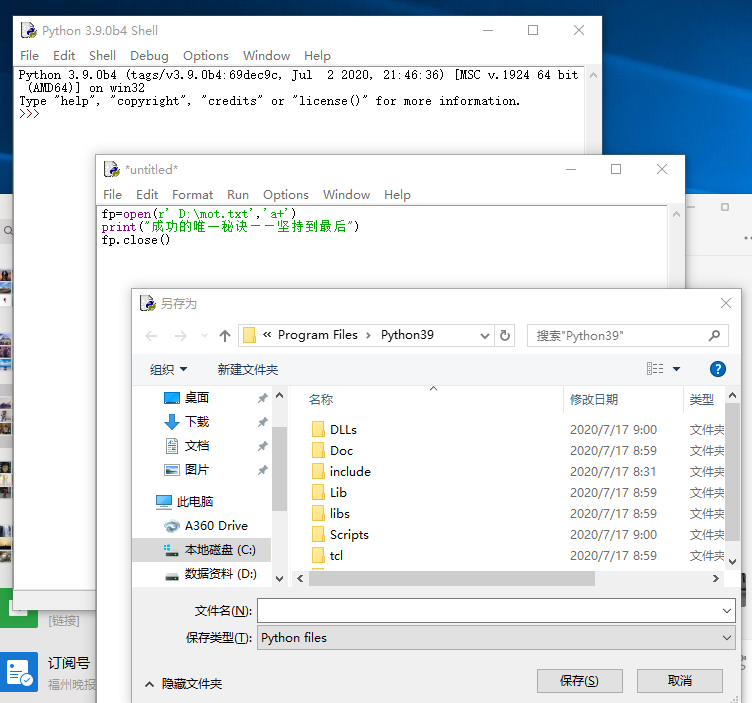Viewport: 752px width, 703px height.
Task: Open File menu in Python Shell window
Action: pyautogui.click(x=29, y=56)
